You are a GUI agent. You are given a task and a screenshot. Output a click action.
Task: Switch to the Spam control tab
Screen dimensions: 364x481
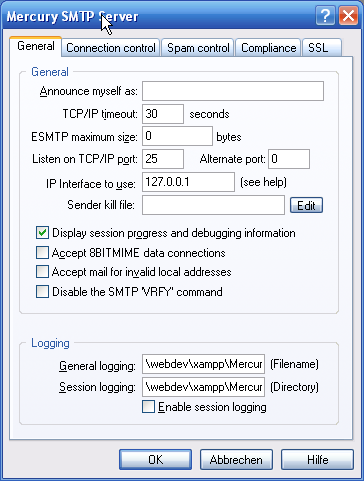point(198,48)
